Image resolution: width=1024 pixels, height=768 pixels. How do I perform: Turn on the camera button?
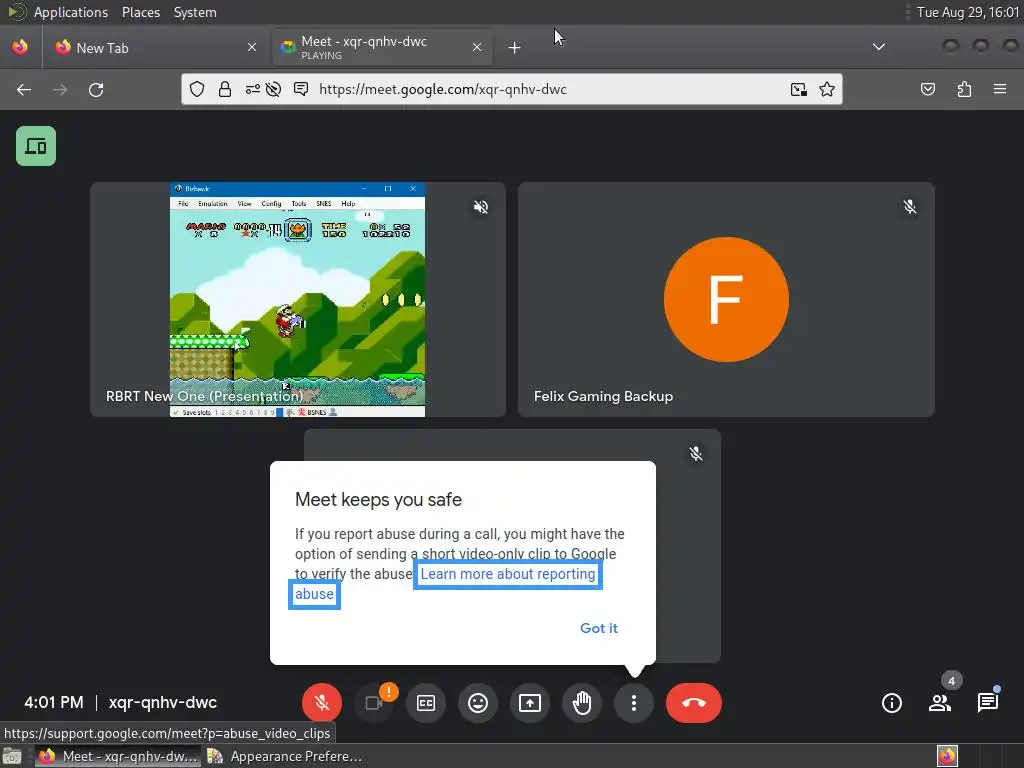tap(374, 703)
